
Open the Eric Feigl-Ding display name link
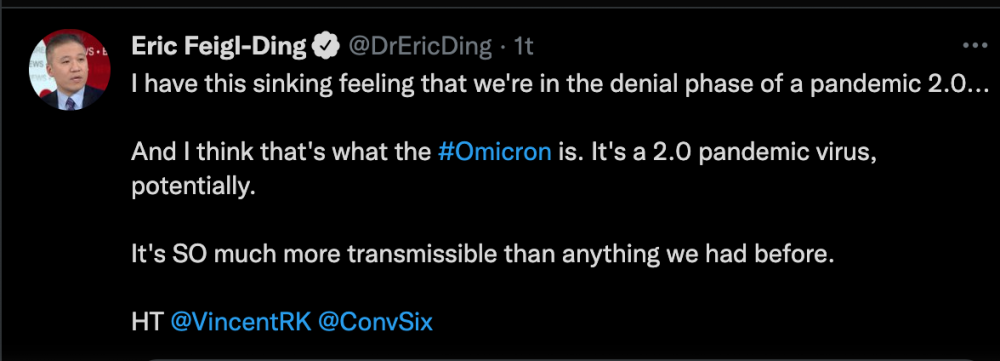click(219, 46)
